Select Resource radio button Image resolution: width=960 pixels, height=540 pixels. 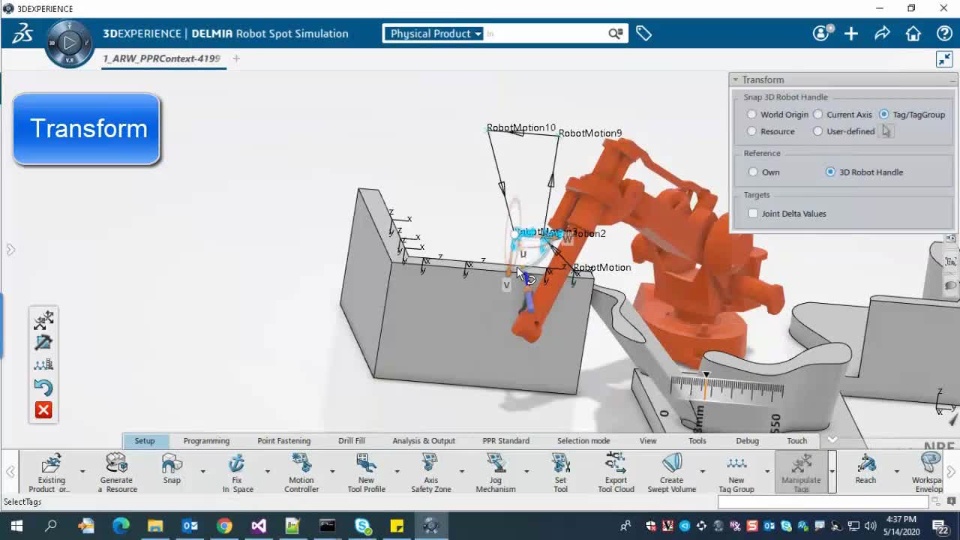pos(752,131)
